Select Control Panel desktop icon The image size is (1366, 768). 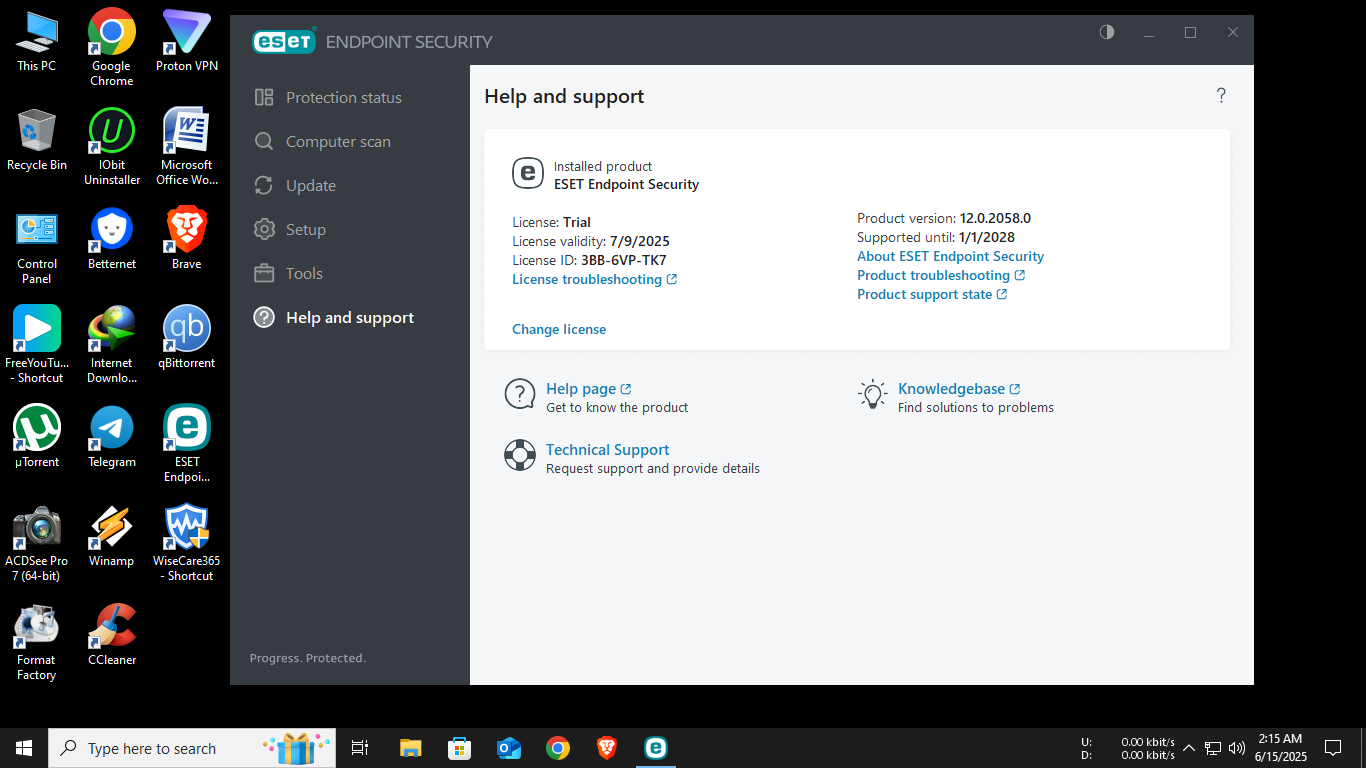[37, 246]
